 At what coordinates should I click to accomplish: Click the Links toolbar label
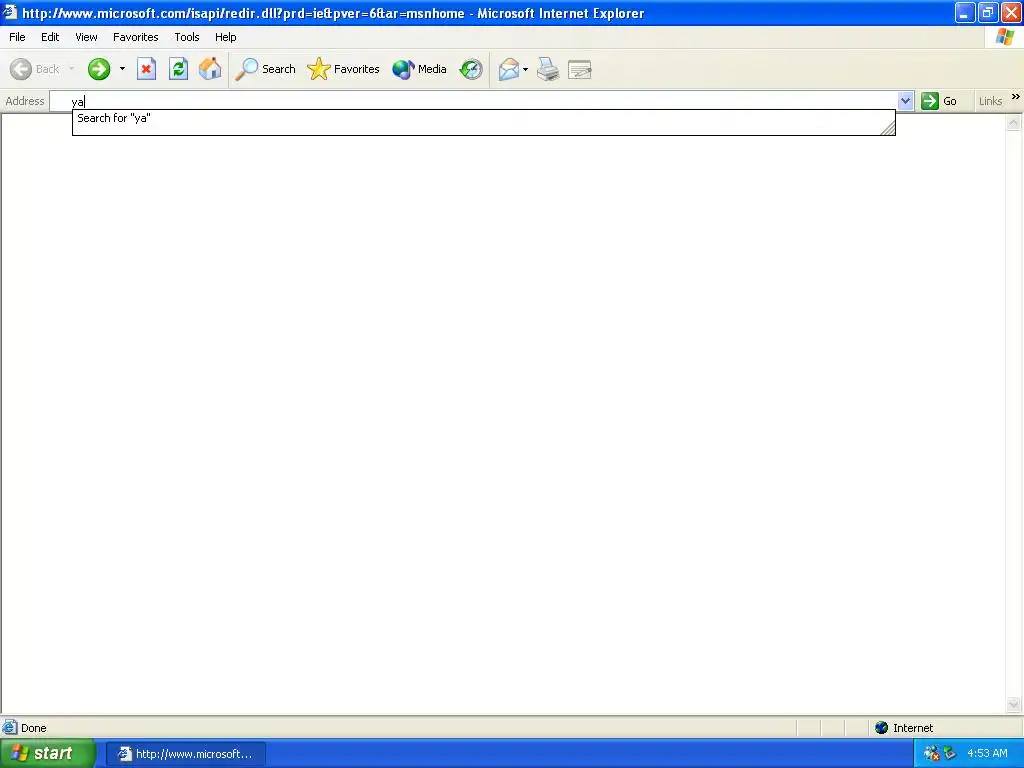[x=990, y=101]
